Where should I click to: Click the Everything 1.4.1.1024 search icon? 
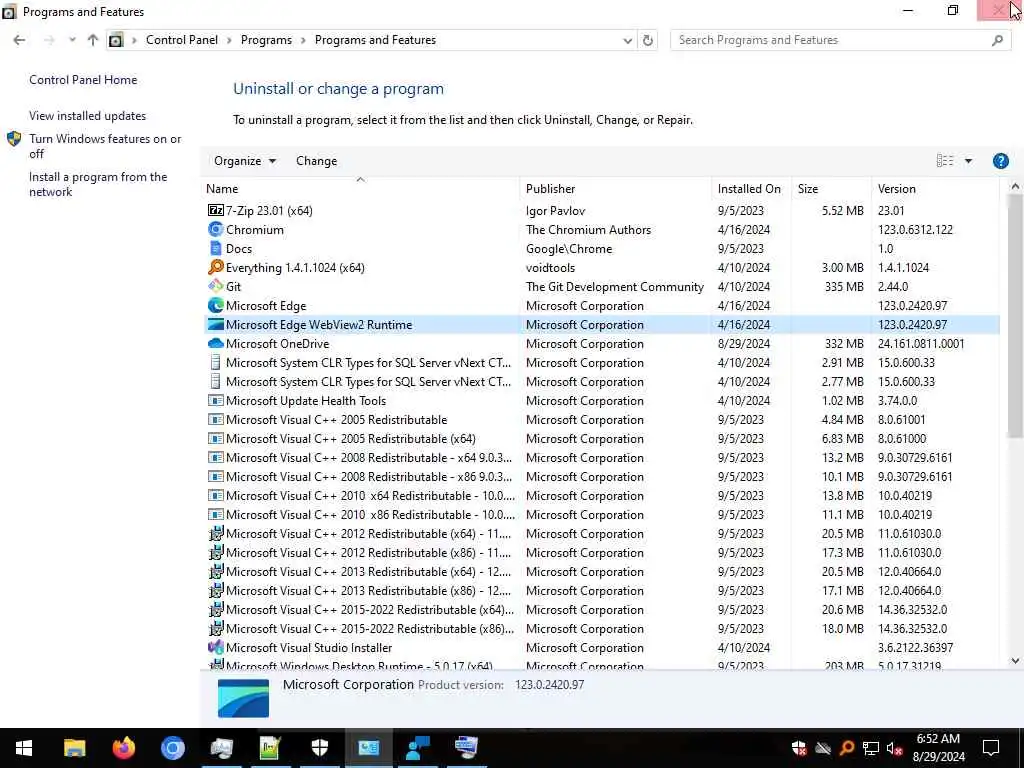tap(216, 267)
